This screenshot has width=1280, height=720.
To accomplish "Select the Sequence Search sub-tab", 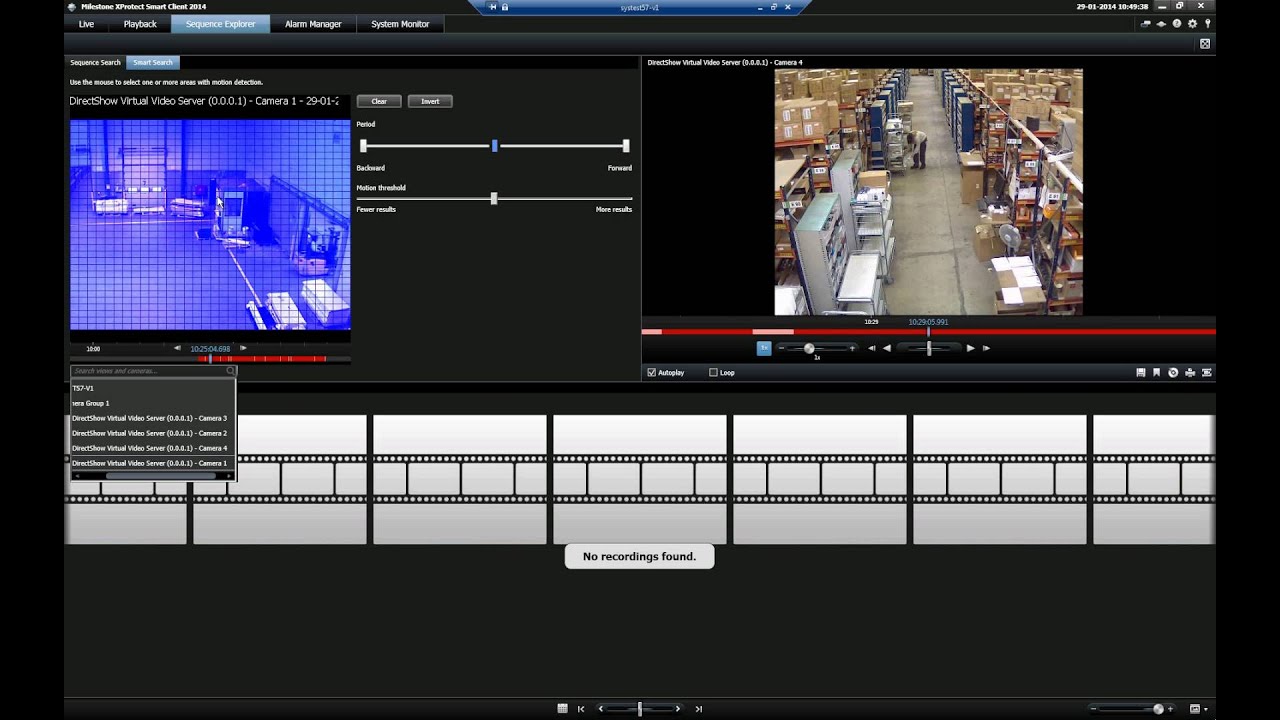I will (x=95, y=63).
